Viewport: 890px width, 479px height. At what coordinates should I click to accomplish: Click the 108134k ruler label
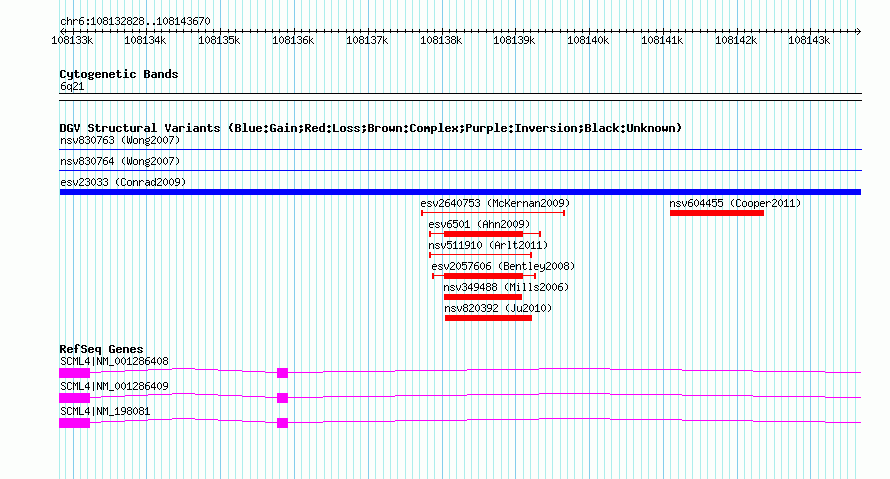pyautogui.click(x=145, y=40)
